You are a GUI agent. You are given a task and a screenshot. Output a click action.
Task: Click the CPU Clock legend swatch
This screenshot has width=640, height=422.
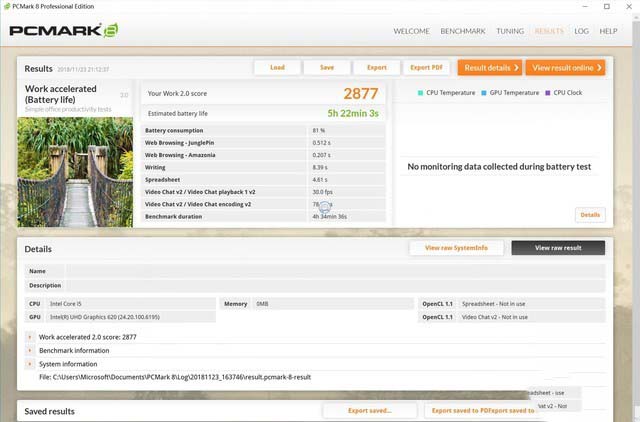click(548, 93)
